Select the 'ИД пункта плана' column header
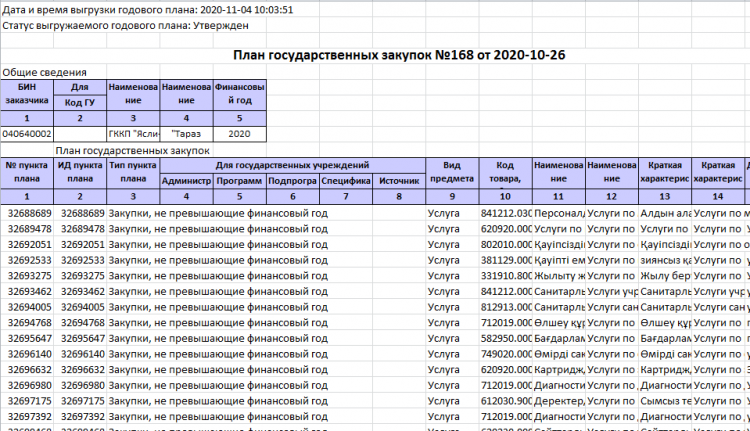 [80, 173]
